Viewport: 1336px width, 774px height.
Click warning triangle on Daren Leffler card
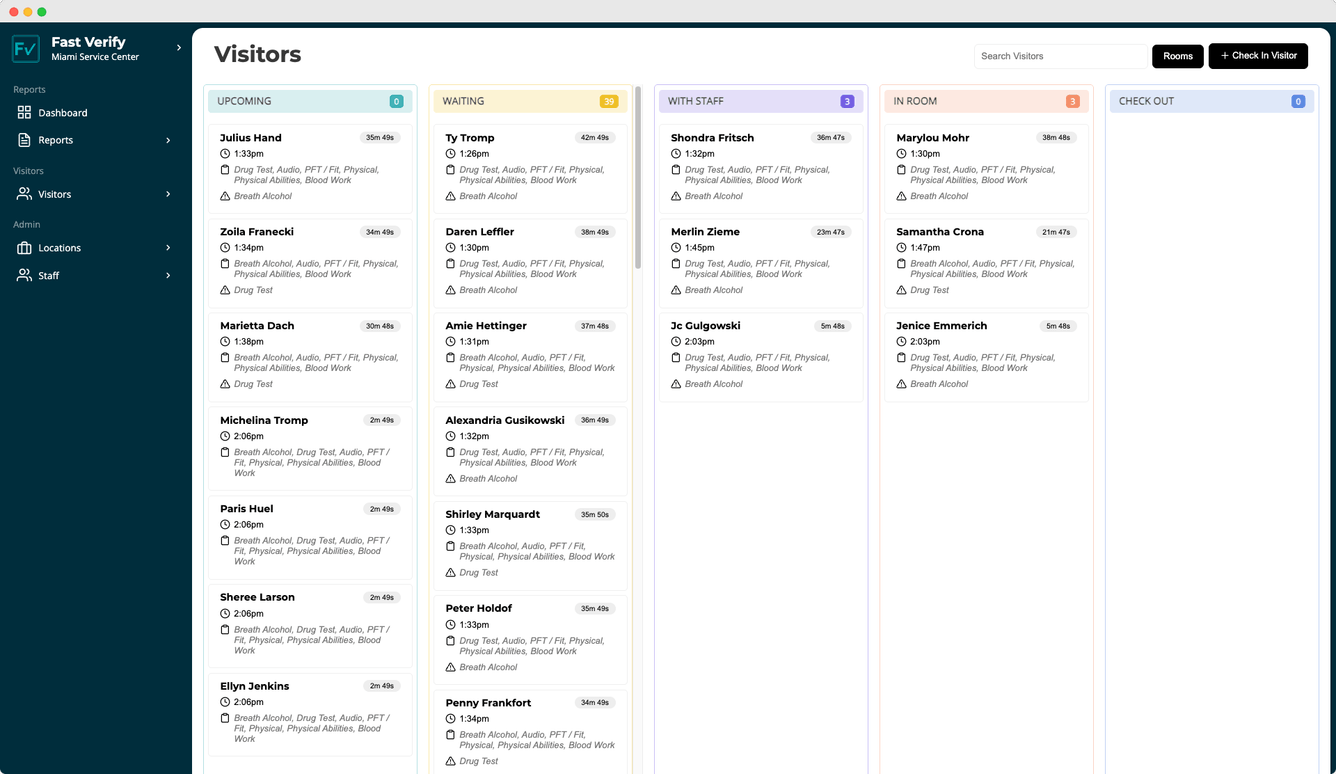(x=451, y=290)
